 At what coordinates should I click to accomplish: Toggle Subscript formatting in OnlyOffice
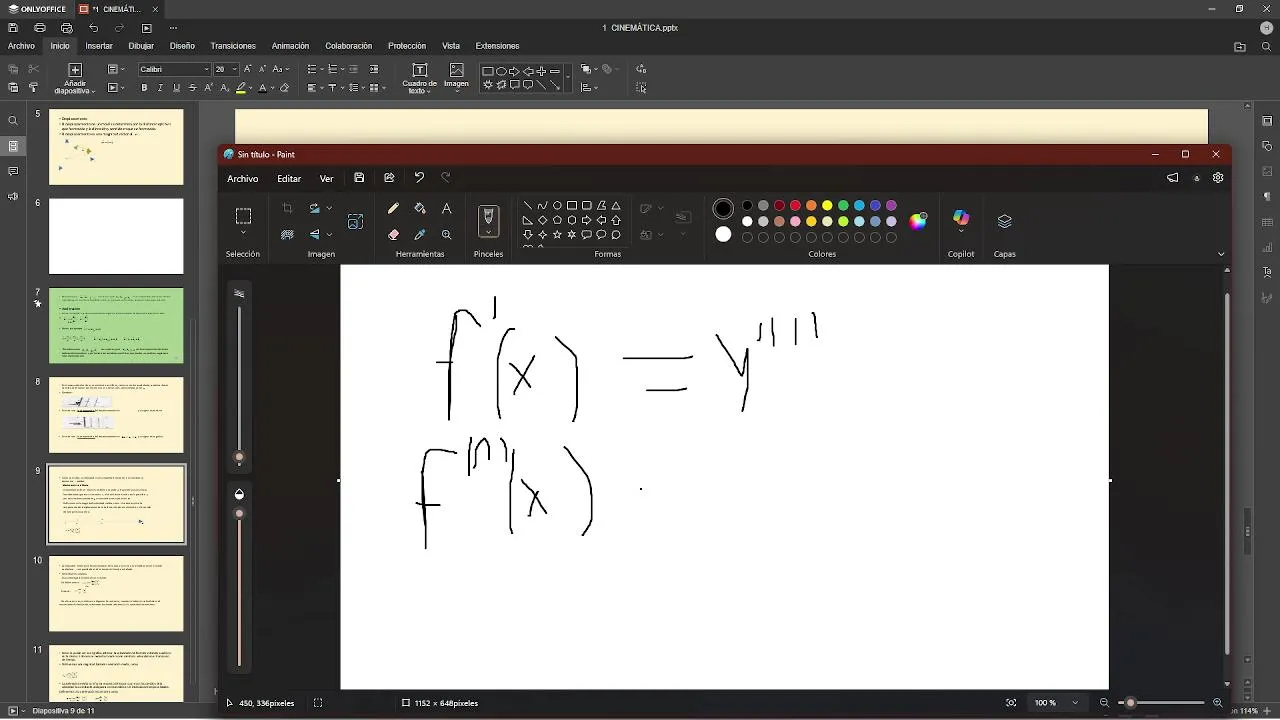pos(224,88)
